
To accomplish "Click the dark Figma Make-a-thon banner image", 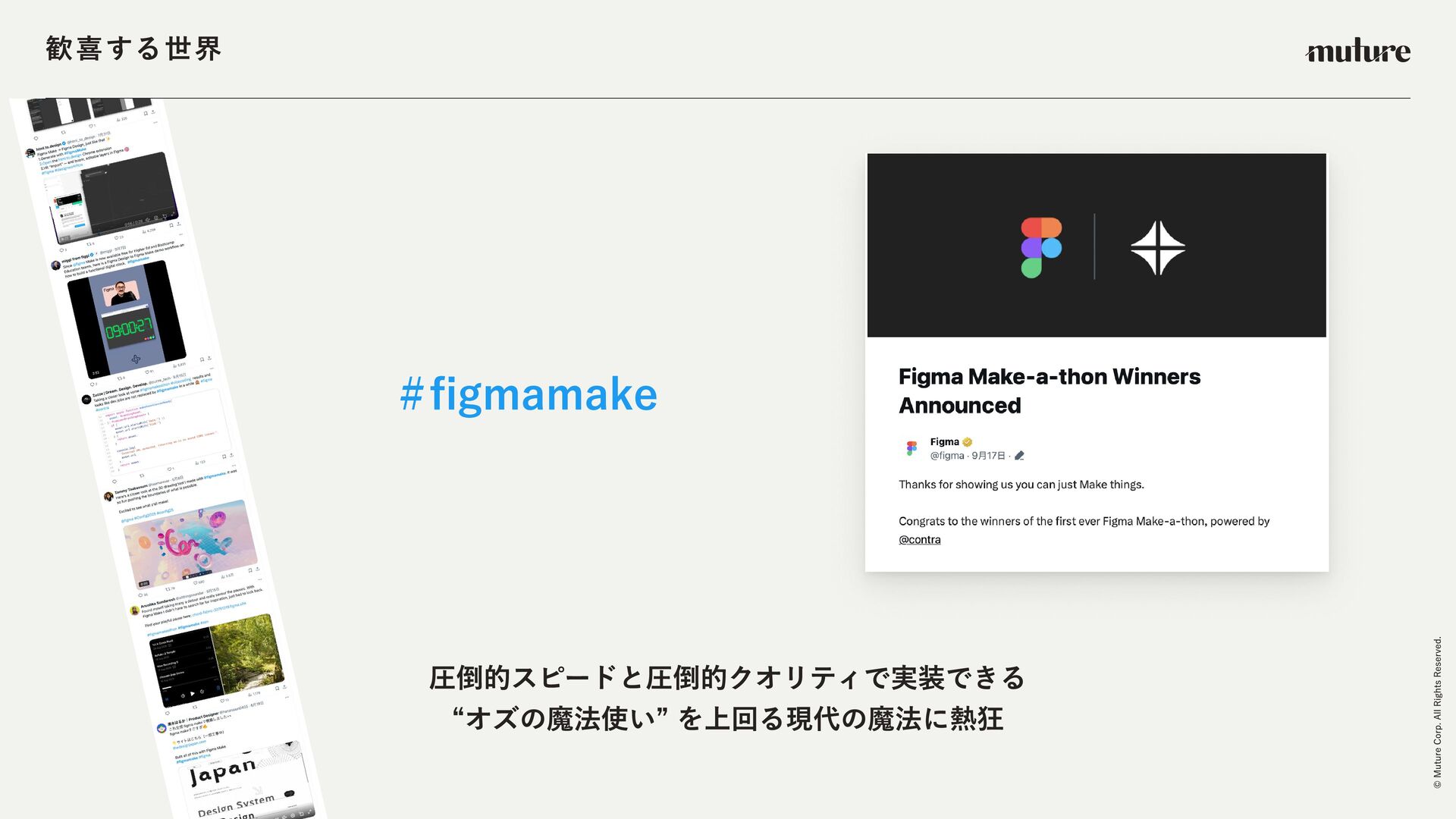I will click(x=1097, y=245).
